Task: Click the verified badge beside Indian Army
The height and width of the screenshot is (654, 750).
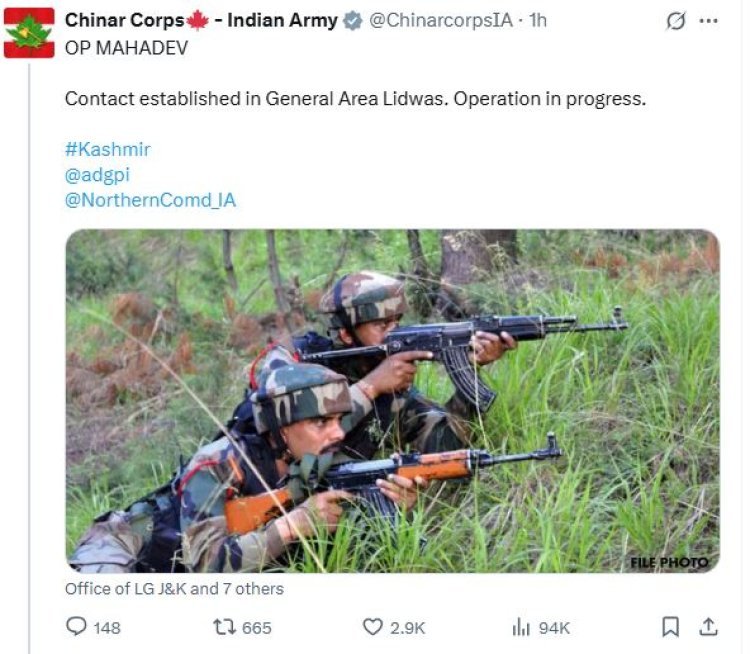Action: (x=353, y=21)
